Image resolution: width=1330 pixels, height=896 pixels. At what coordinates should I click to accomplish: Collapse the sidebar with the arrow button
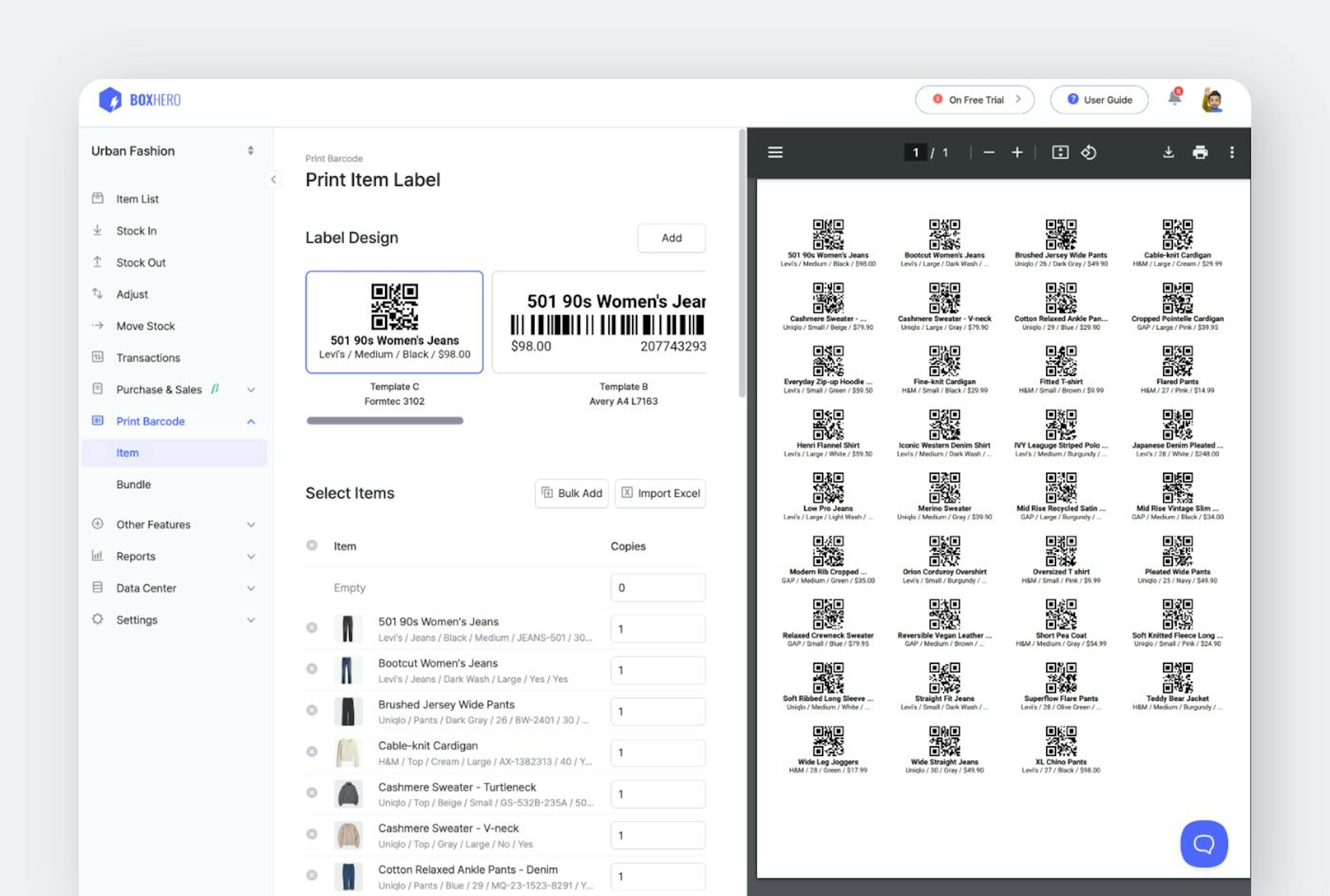pyautogui.click(x=274, y=179)
